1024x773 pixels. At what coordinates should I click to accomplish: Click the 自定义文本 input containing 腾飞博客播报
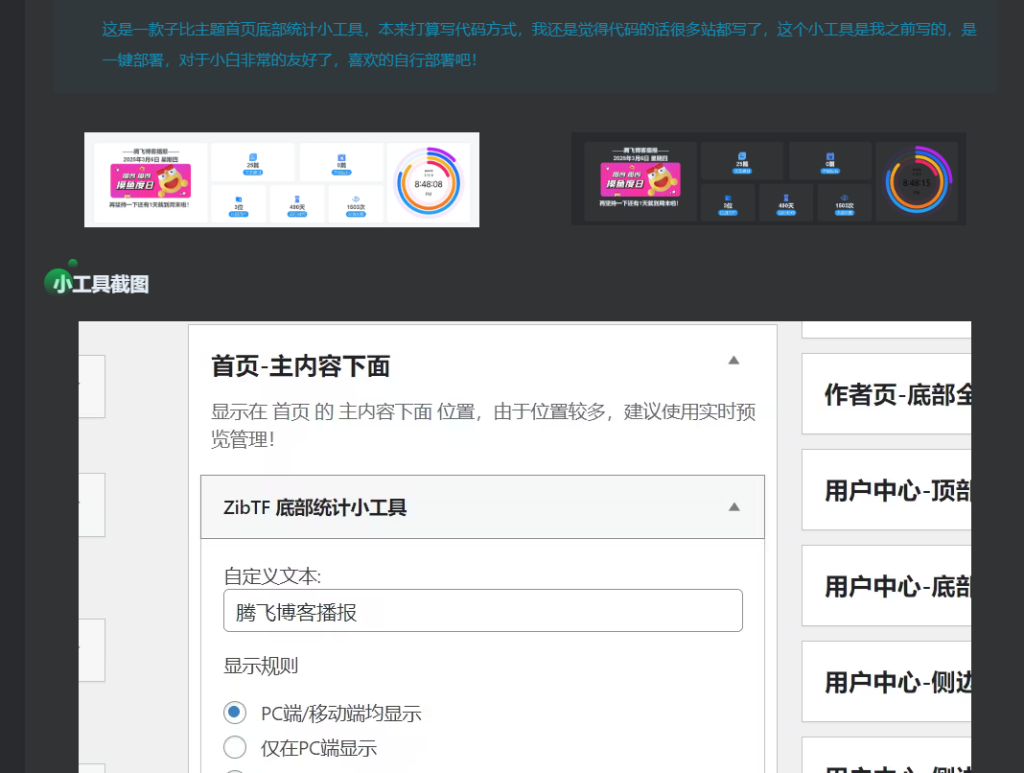pyautogui.click(x=483, y=610)
